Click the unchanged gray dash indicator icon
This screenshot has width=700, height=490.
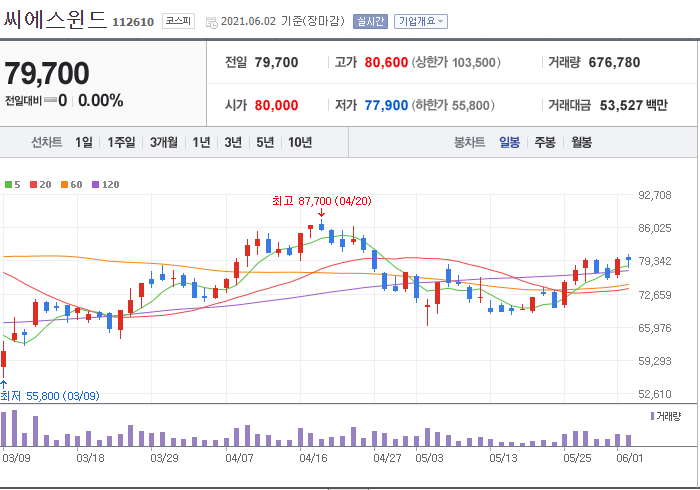pos(50,100)
